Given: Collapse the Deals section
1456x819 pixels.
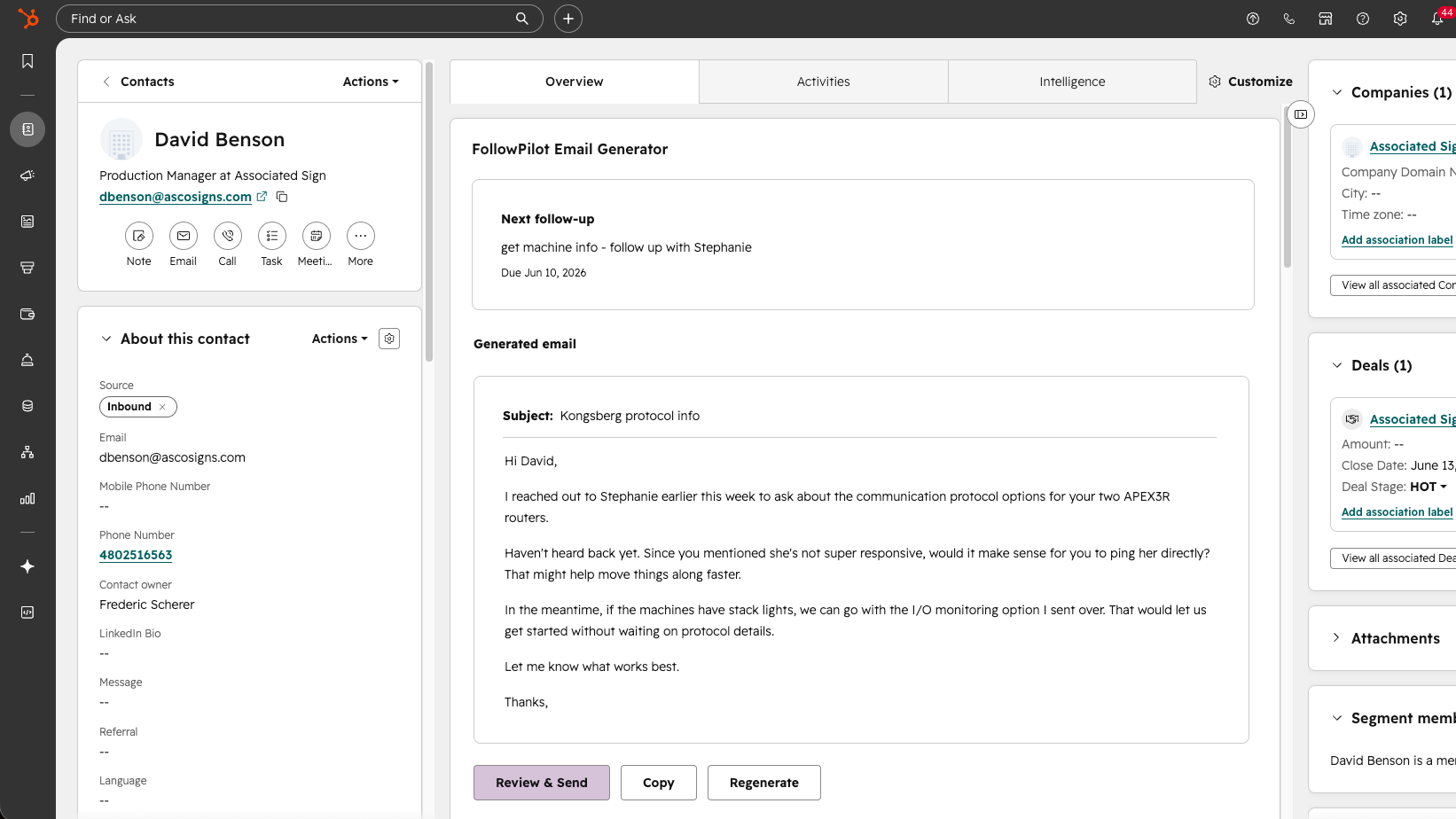Looking at the screenshot, I should tap(1337, 365).
